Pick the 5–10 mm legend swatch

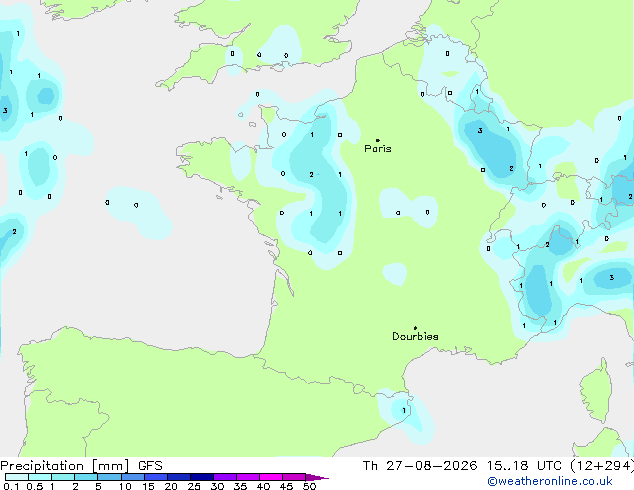pyautogui.click(x=109, y=477)
